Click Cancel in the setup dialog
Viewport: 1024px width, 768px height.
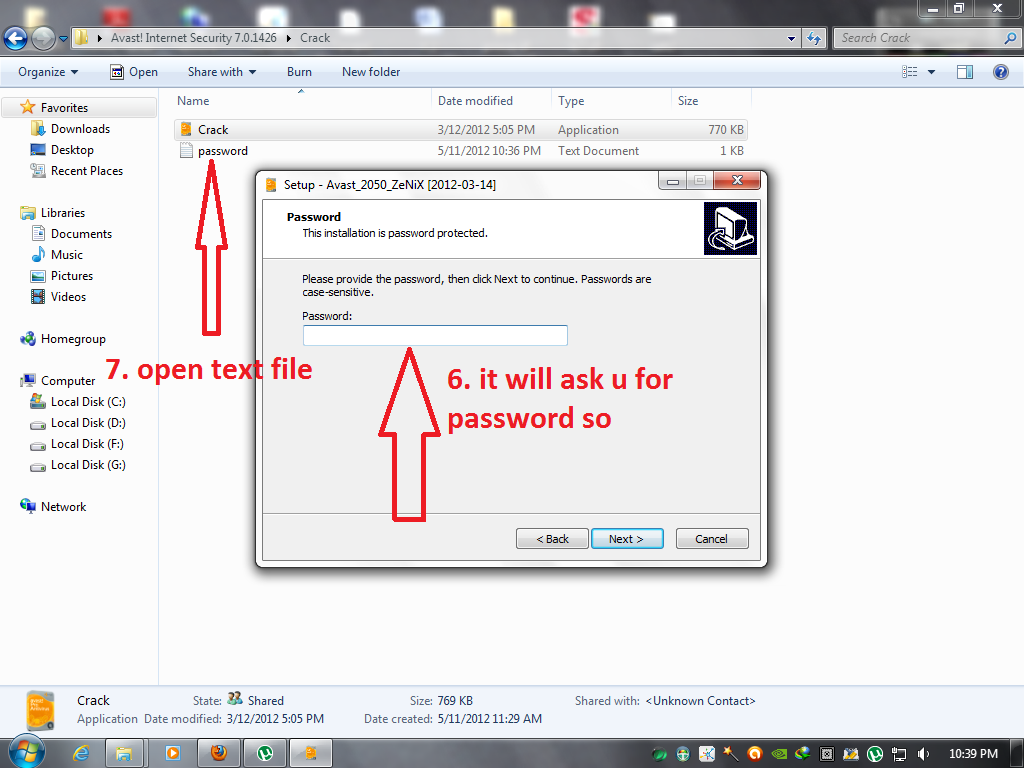712,539
